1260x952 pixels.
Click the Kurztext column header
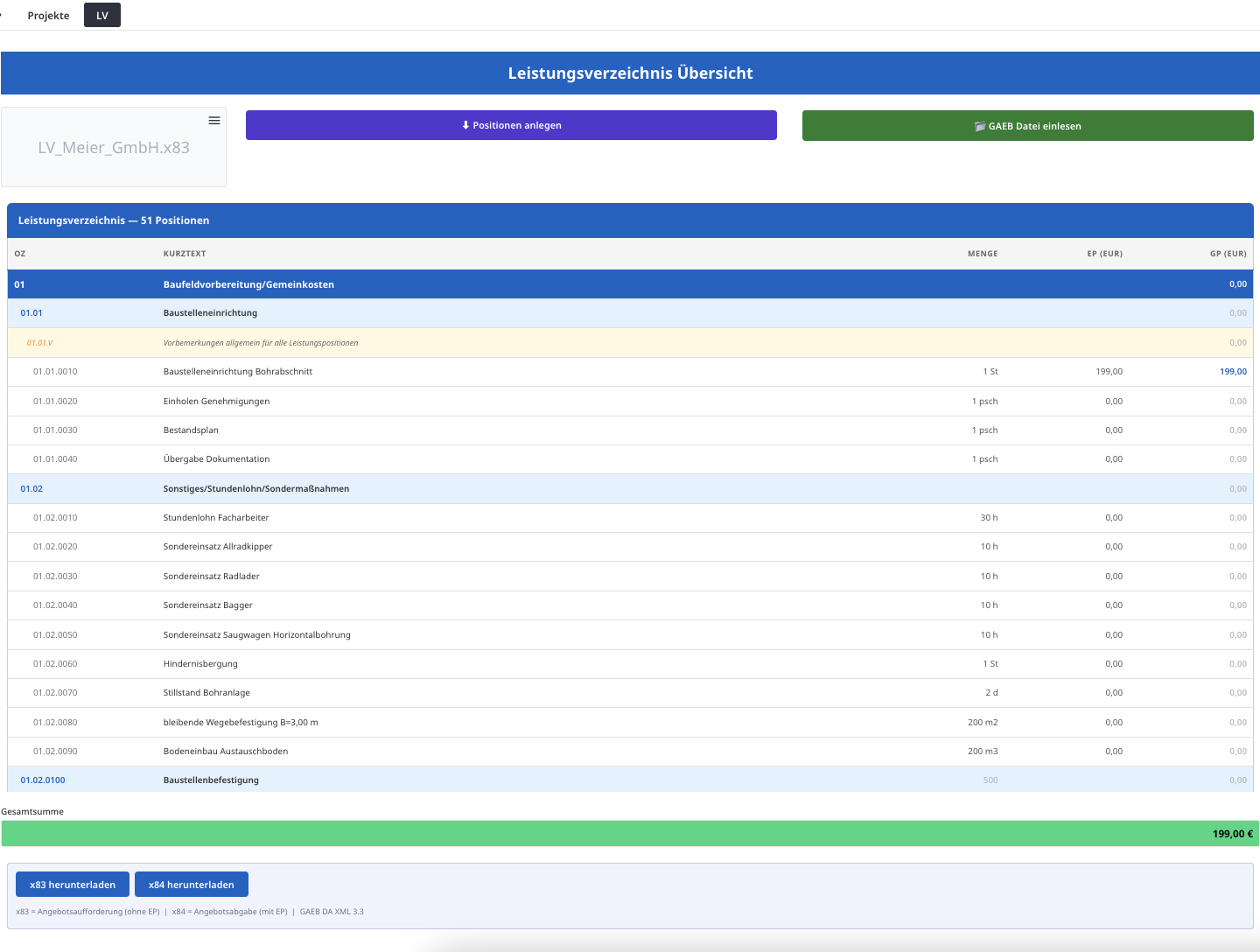tap(185, 254)
